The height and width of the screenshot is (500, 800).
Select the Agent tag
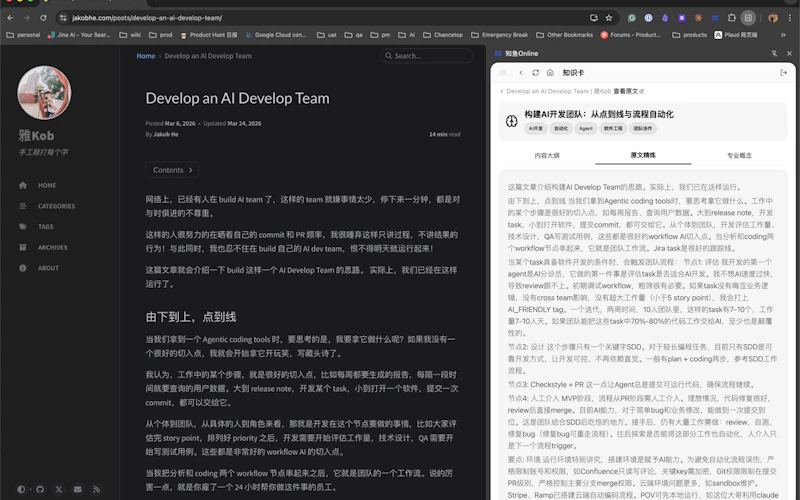click(x=586, y=128)
